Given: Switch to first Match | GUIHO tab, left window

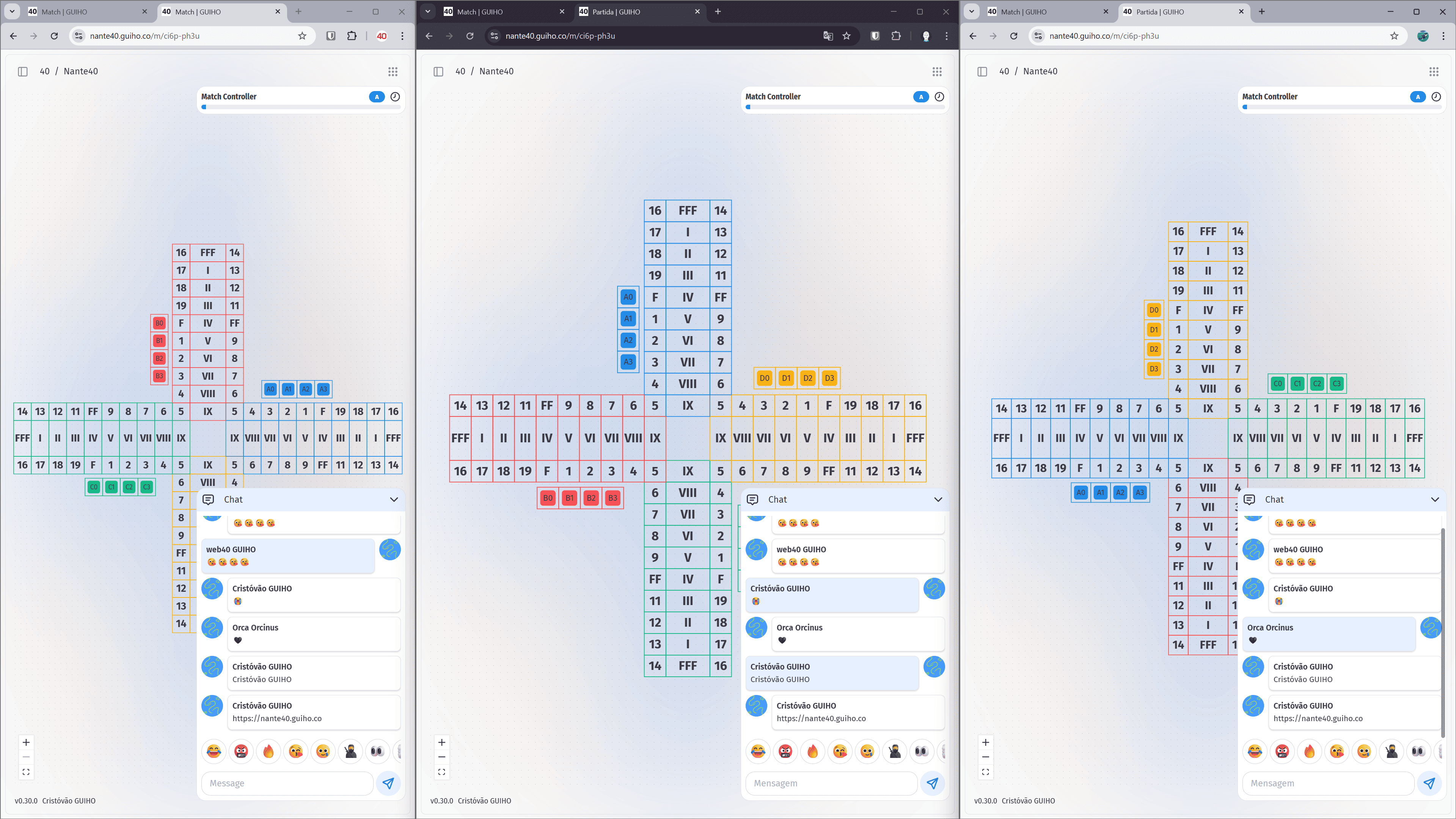Looking at the screenshot, I should click(x=64, y=11).
